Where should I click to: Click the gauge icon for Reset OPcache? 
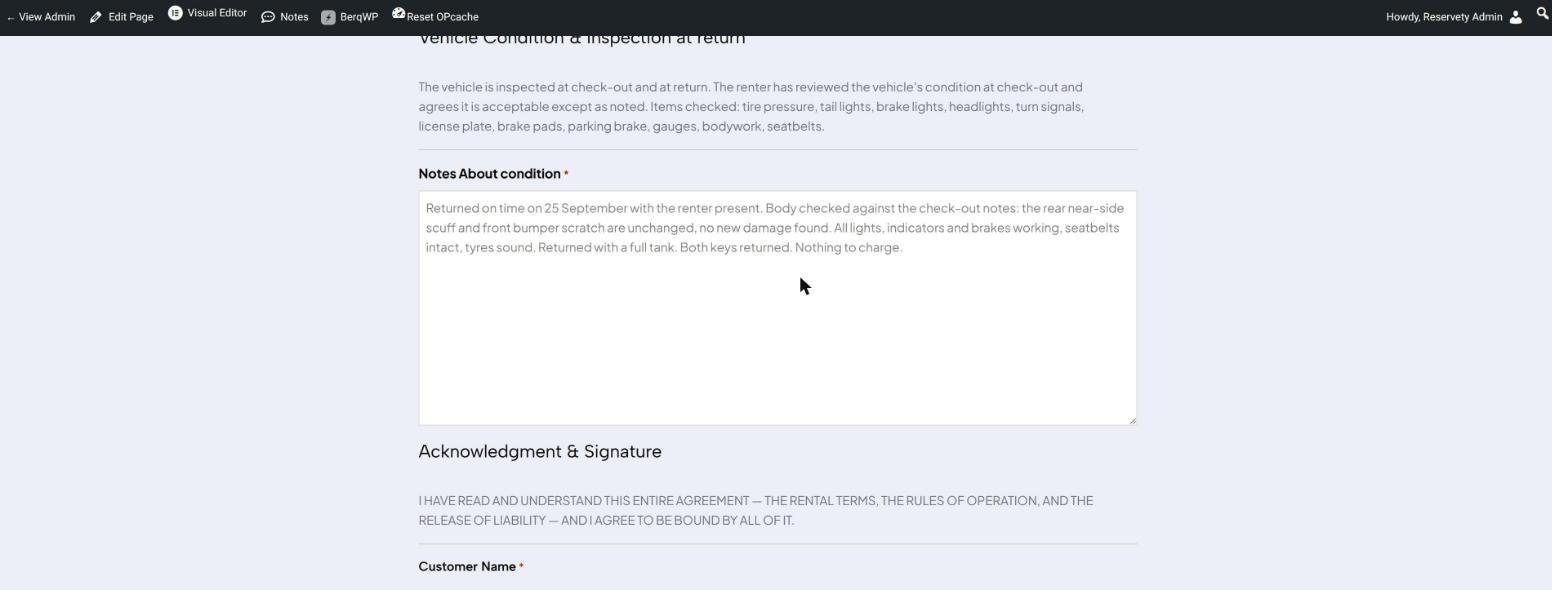point(398,14)
